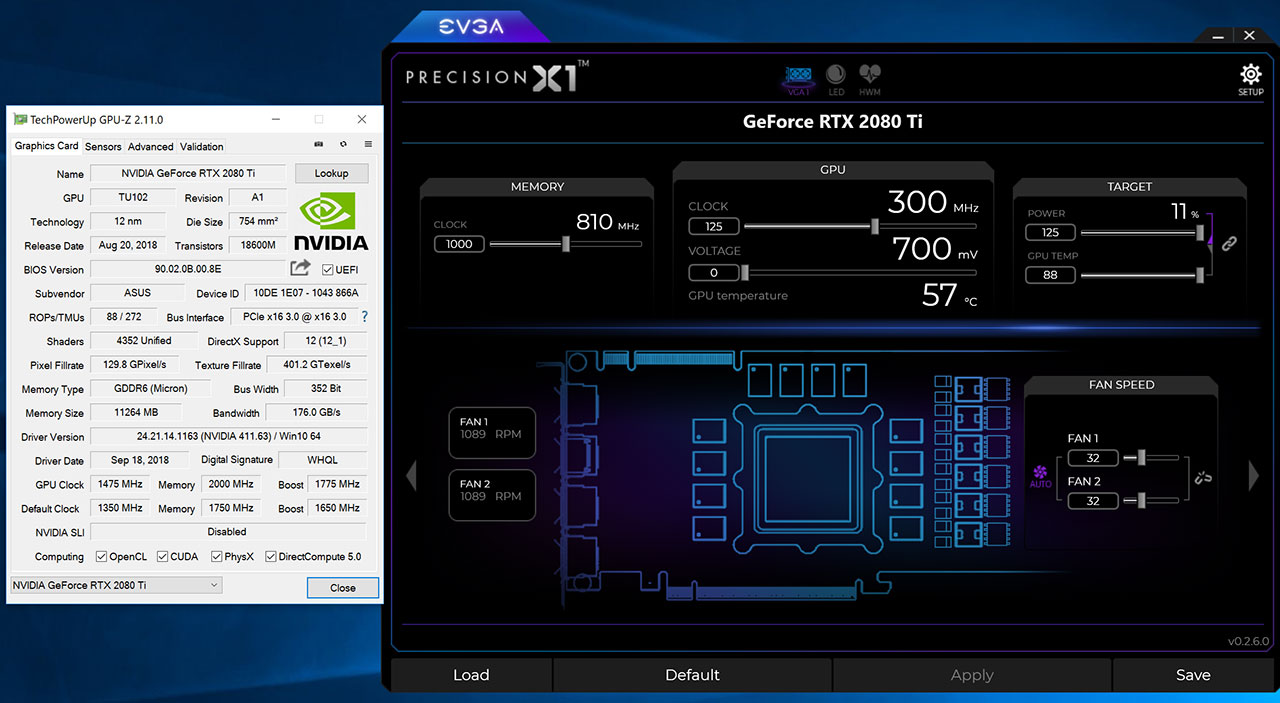This screenshot has width=1280, height=703.
Task: Select the VGA1 card icon
Action: (798, 77)
